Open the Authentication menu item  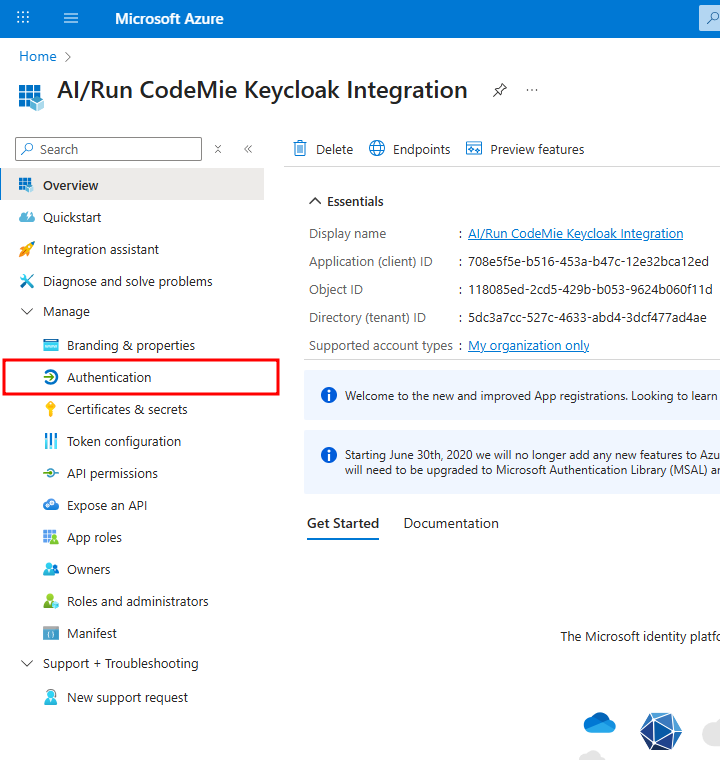[x=109, y=378]
